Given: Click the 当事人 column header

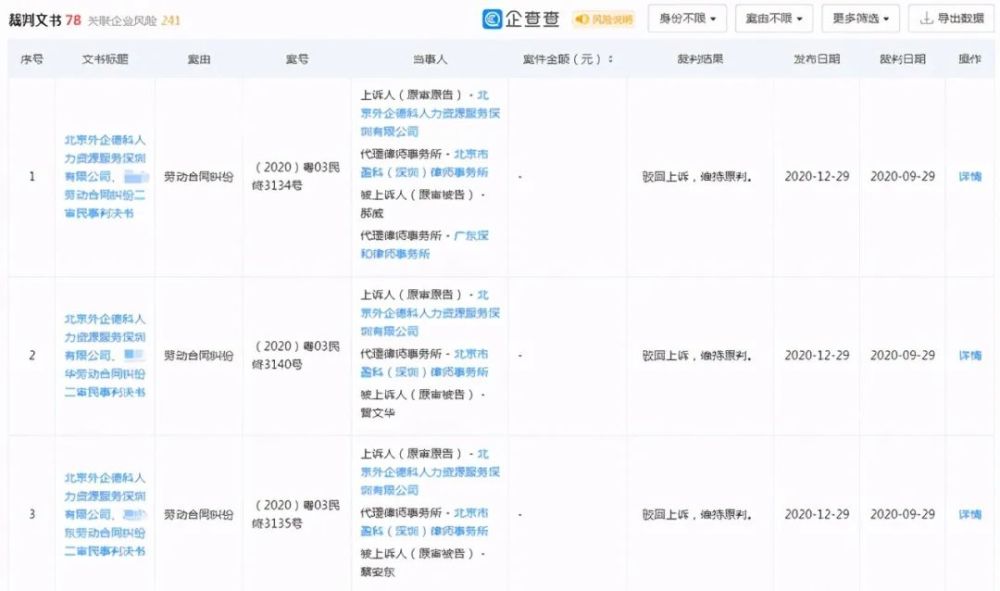Looking at the screenshot, I should (x=430, y=59).
